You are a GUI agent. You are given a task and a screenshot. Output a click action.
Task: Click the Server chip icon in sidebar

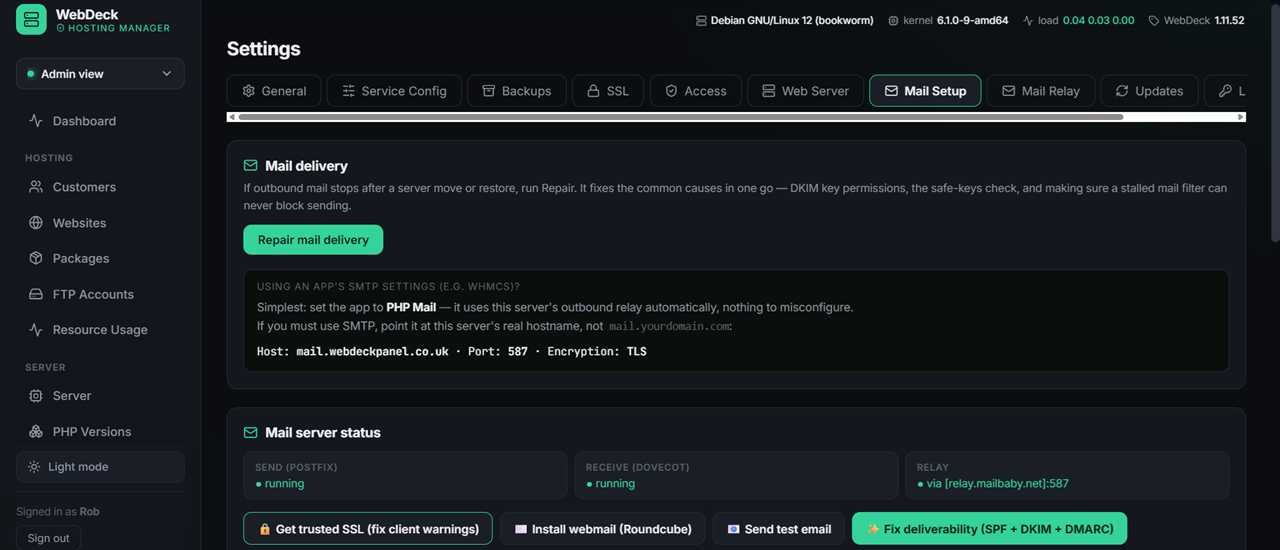(x=36, y=396)
